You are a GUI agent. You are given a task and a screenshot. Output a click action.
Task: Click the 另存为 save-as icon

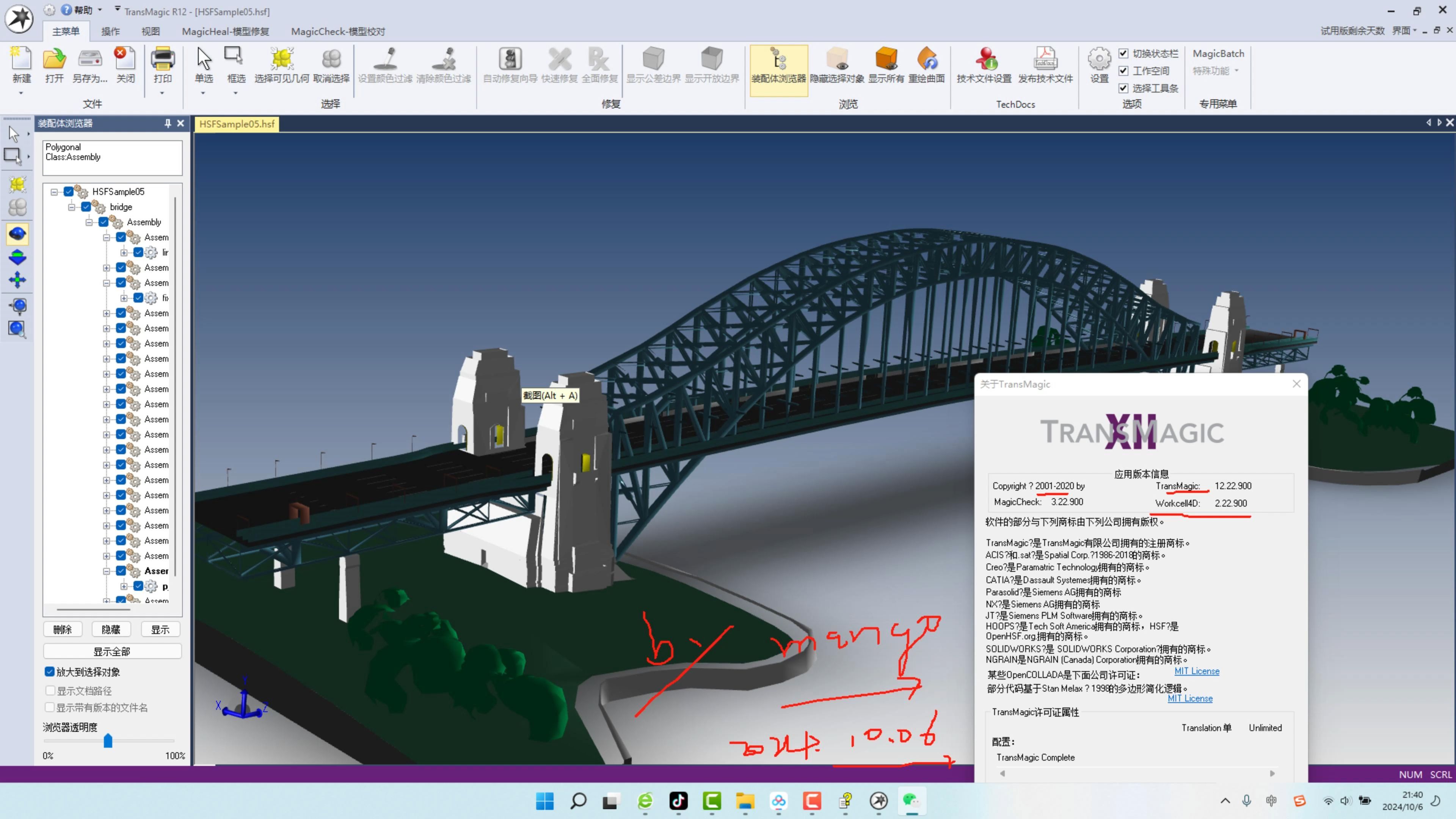click(x=90, y=58)
